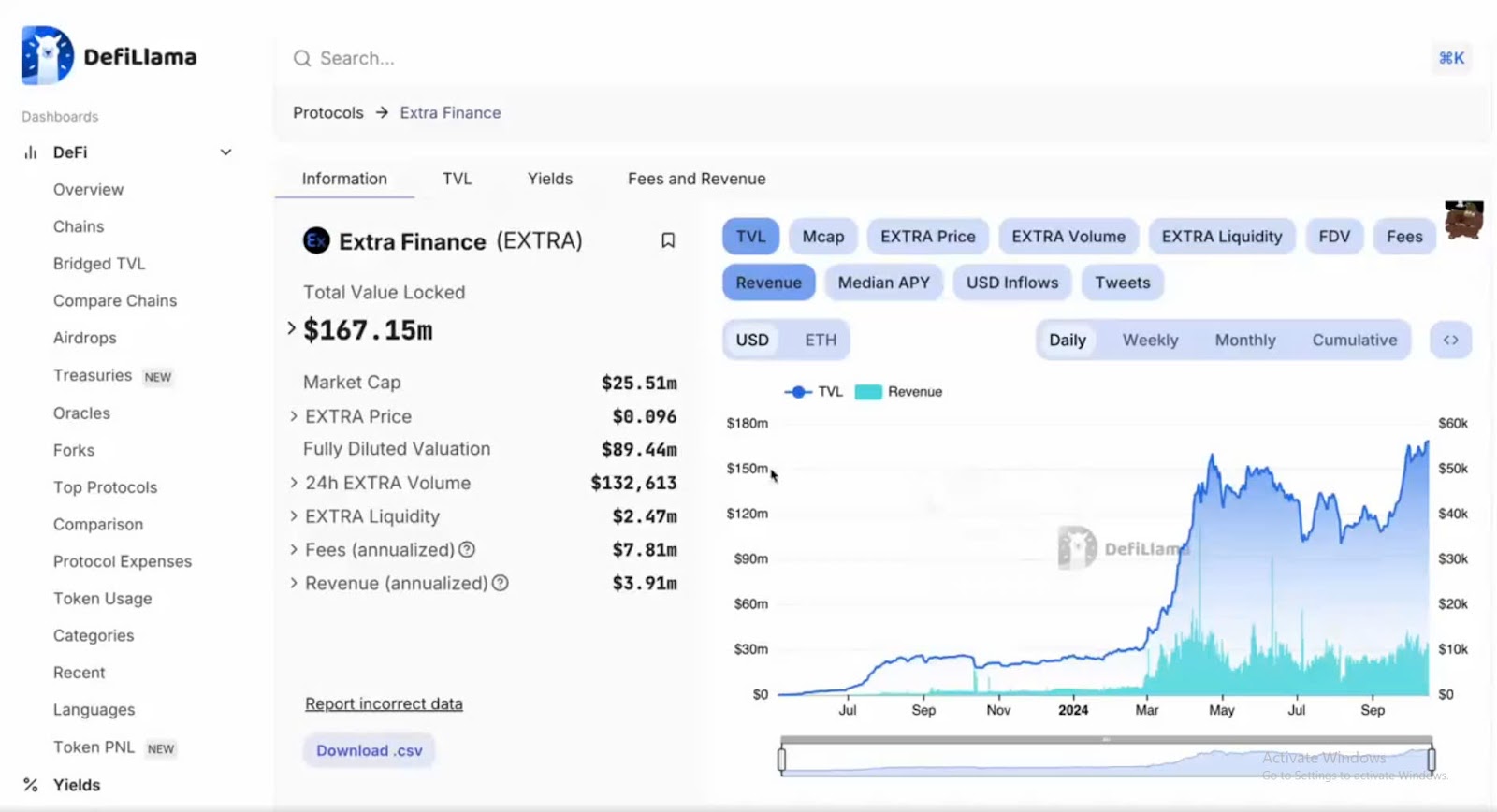This screenshot has height=812, width=1497.
Task: Click the DeFi bar chart sidebar icon
Action: tap(31, 152)
